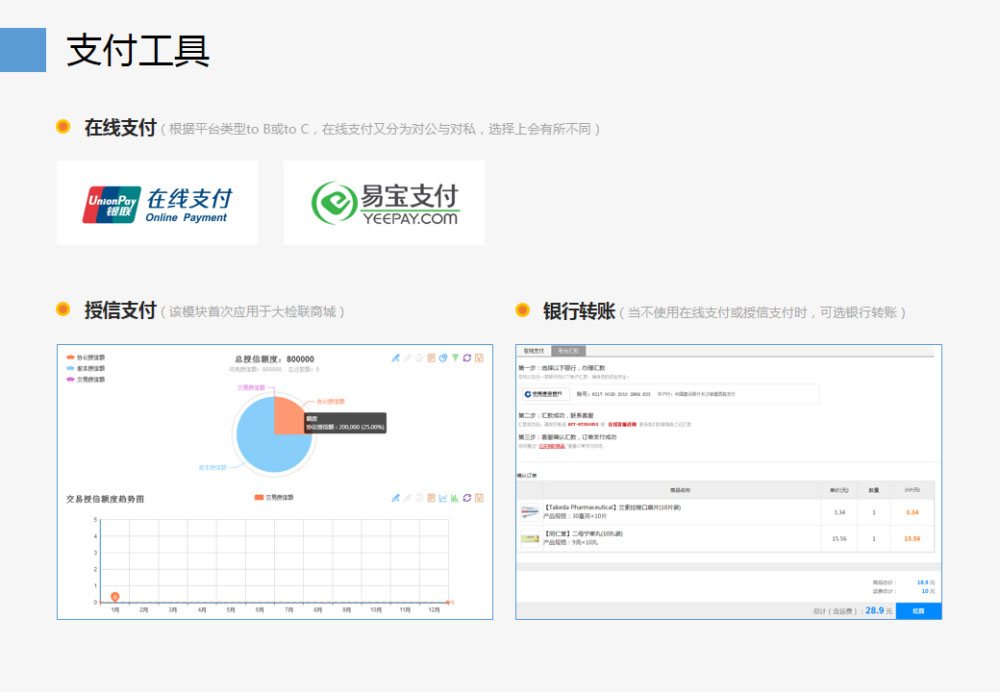Click the shipping fee value 10 元
This screenshot has height=692, width=1000.
pyautogui.click(x=928, y=591)
